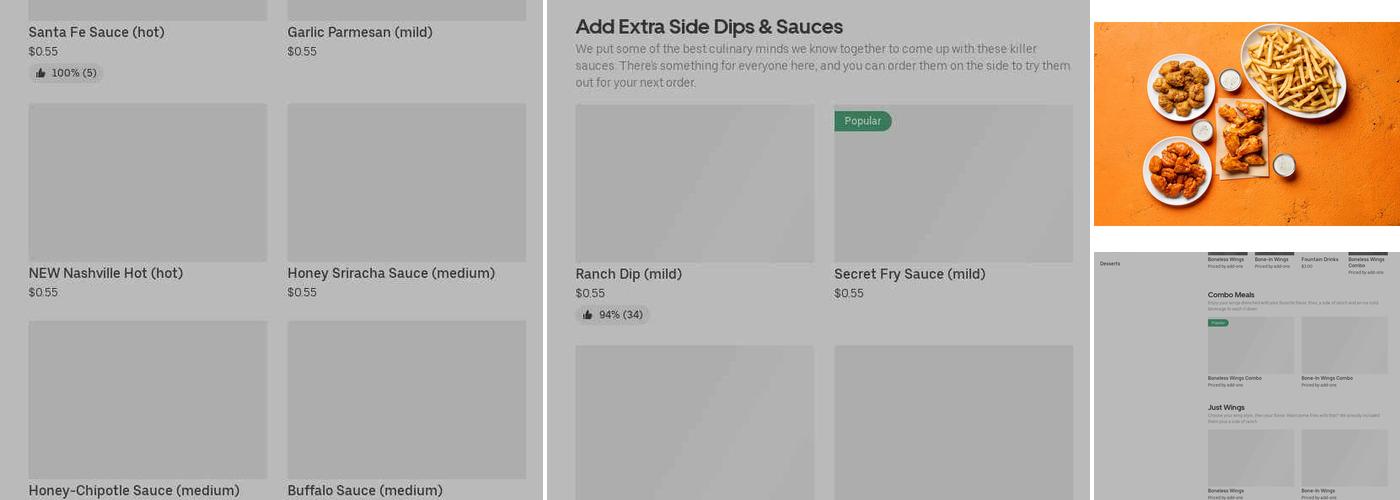Click Popular badge in Combo Meals section

pos(1217,323)
